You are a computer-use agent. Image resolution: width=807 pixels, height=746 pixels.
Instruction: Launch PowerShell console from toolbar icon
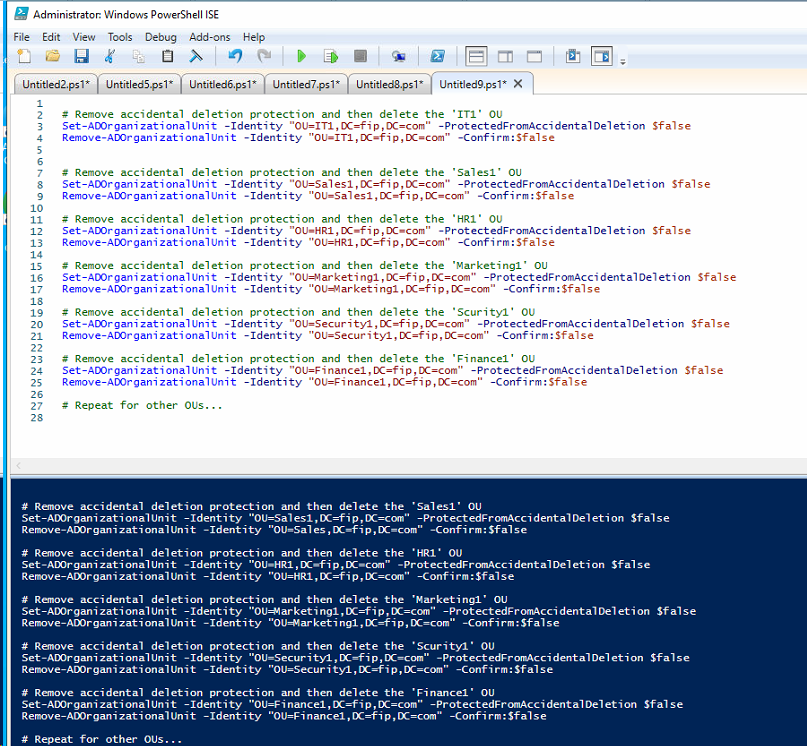[x=437, y=56]
